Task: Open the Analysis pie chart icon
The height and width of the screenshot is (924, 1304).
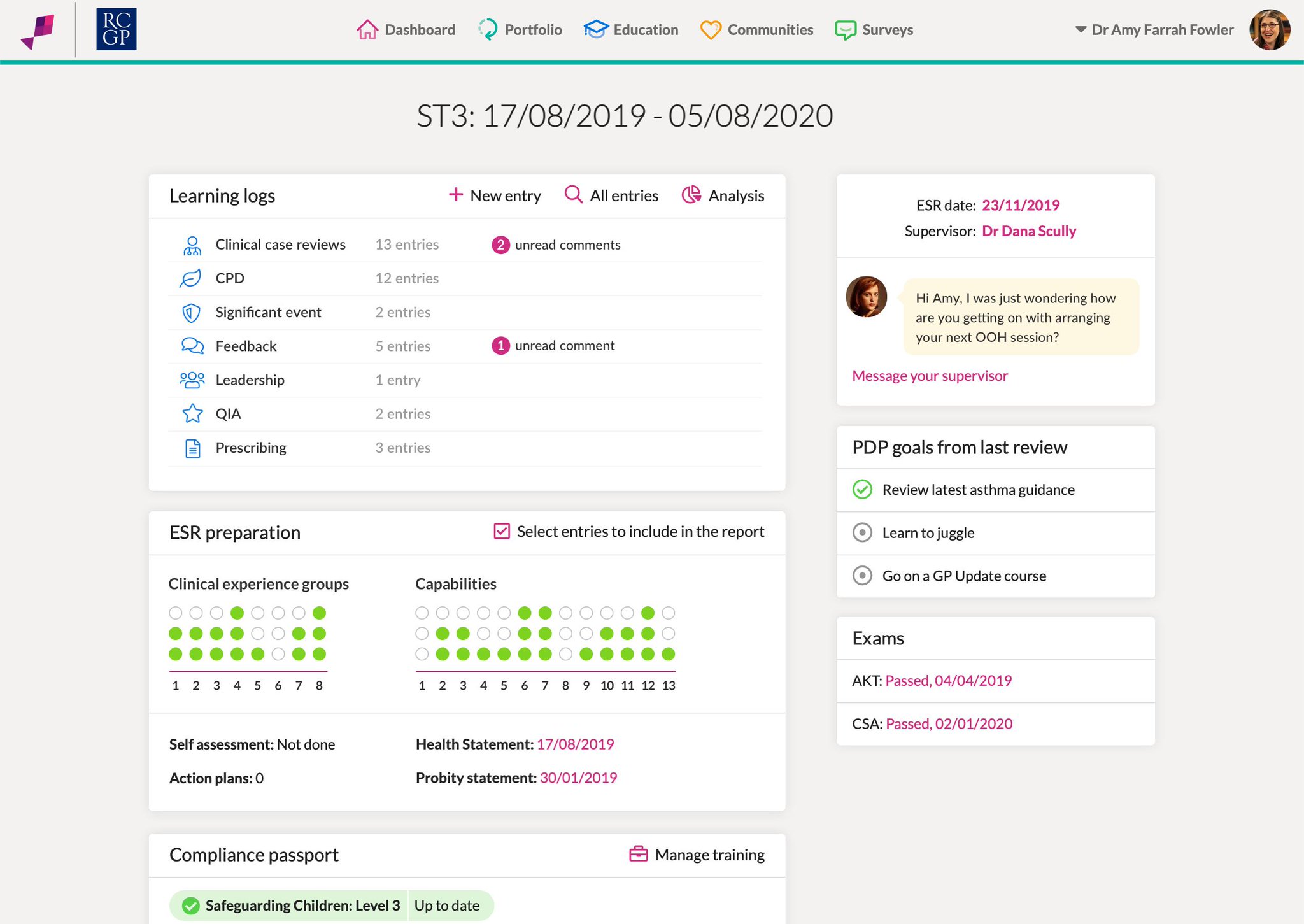Action: point(691,195)
